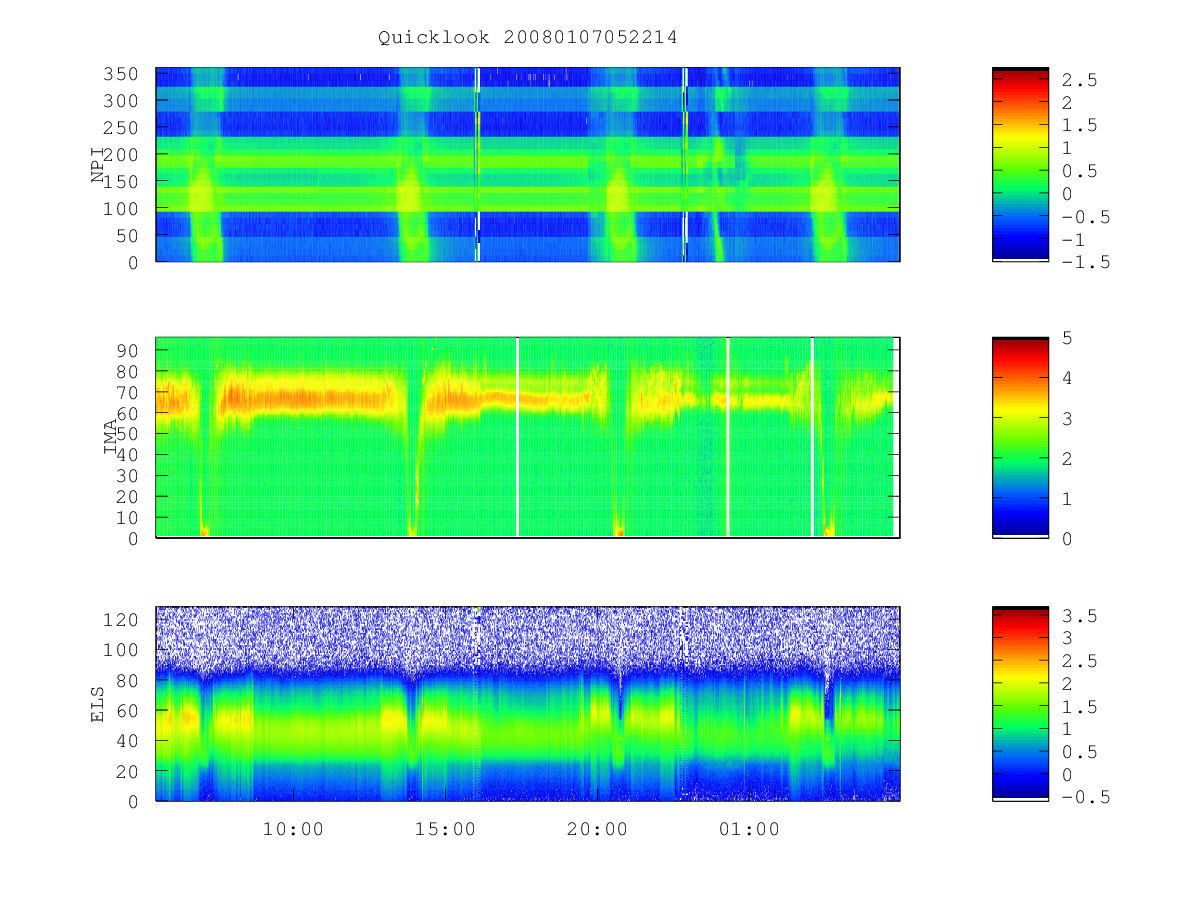
Task: Click inside the IMA spectrogram panel
Action: (x=527, y=438)
